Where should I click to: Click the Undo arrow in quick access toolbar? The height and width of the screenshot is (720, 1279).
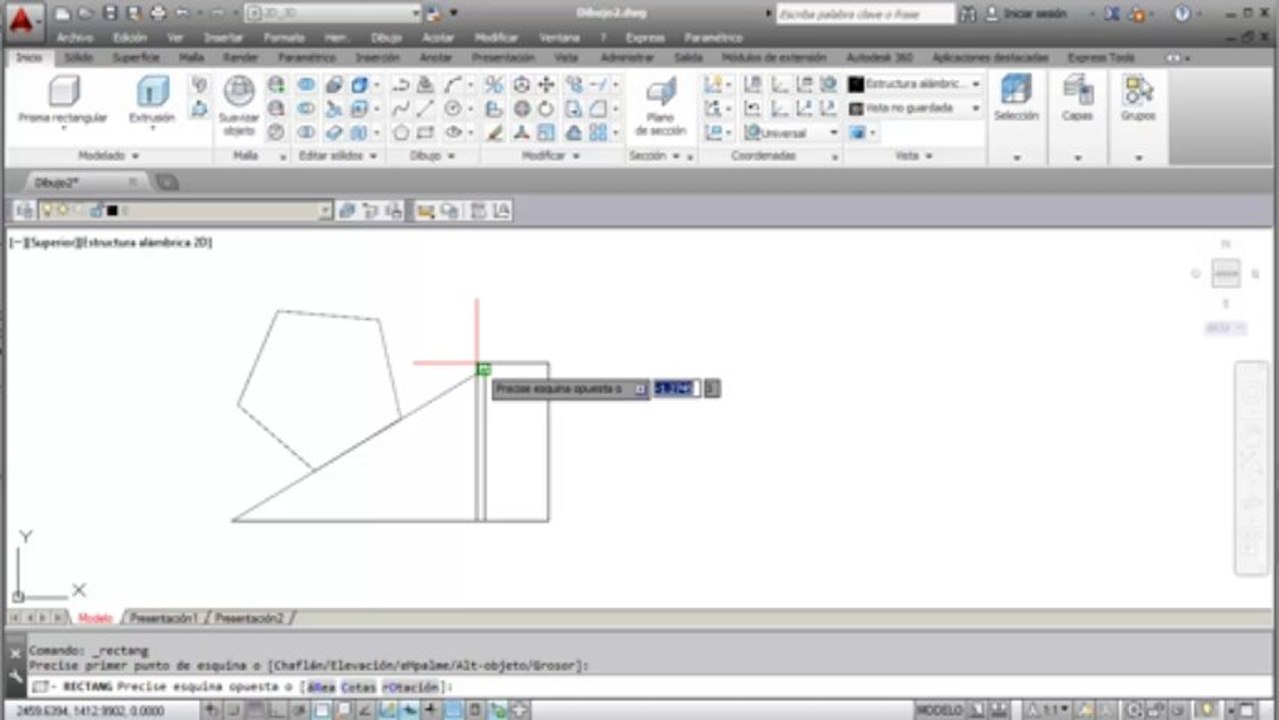[x=182, y=14]
